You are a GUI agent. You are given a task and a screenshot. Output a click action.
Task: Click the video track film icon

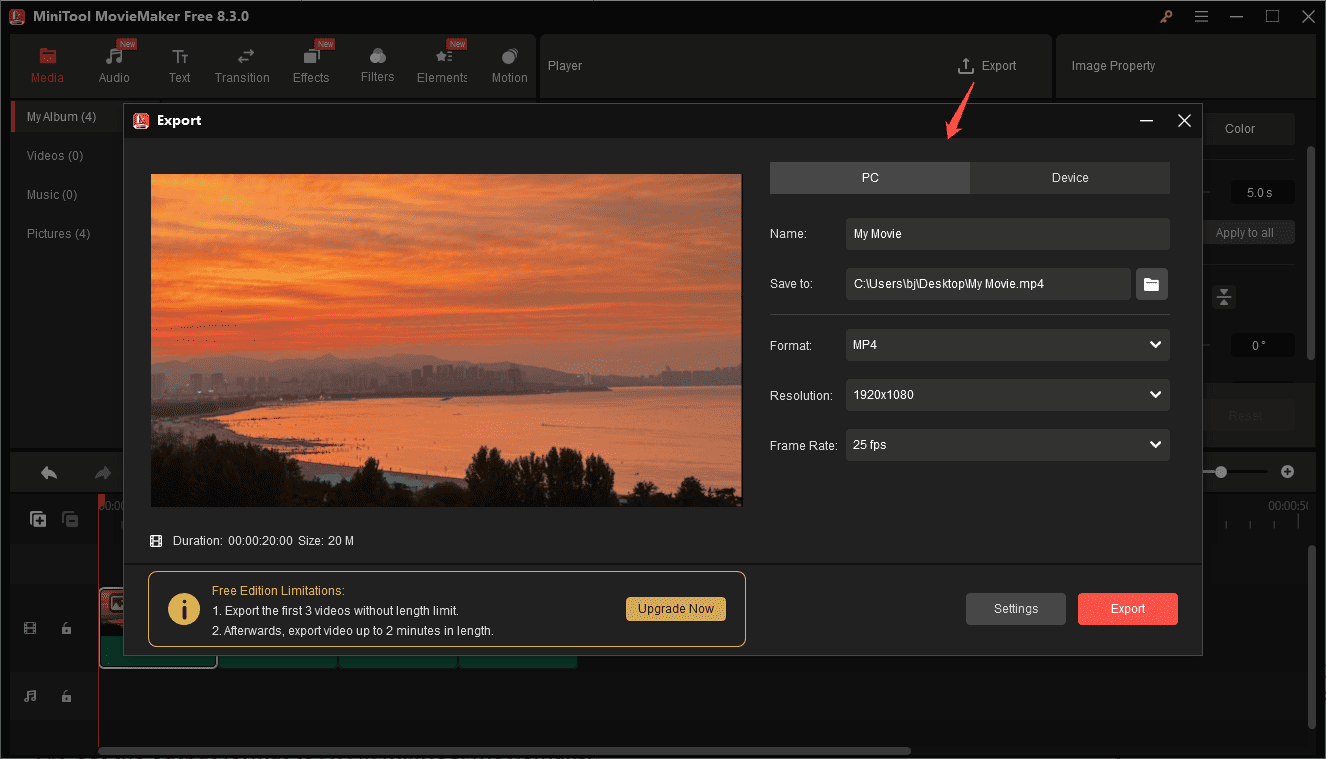30,629
